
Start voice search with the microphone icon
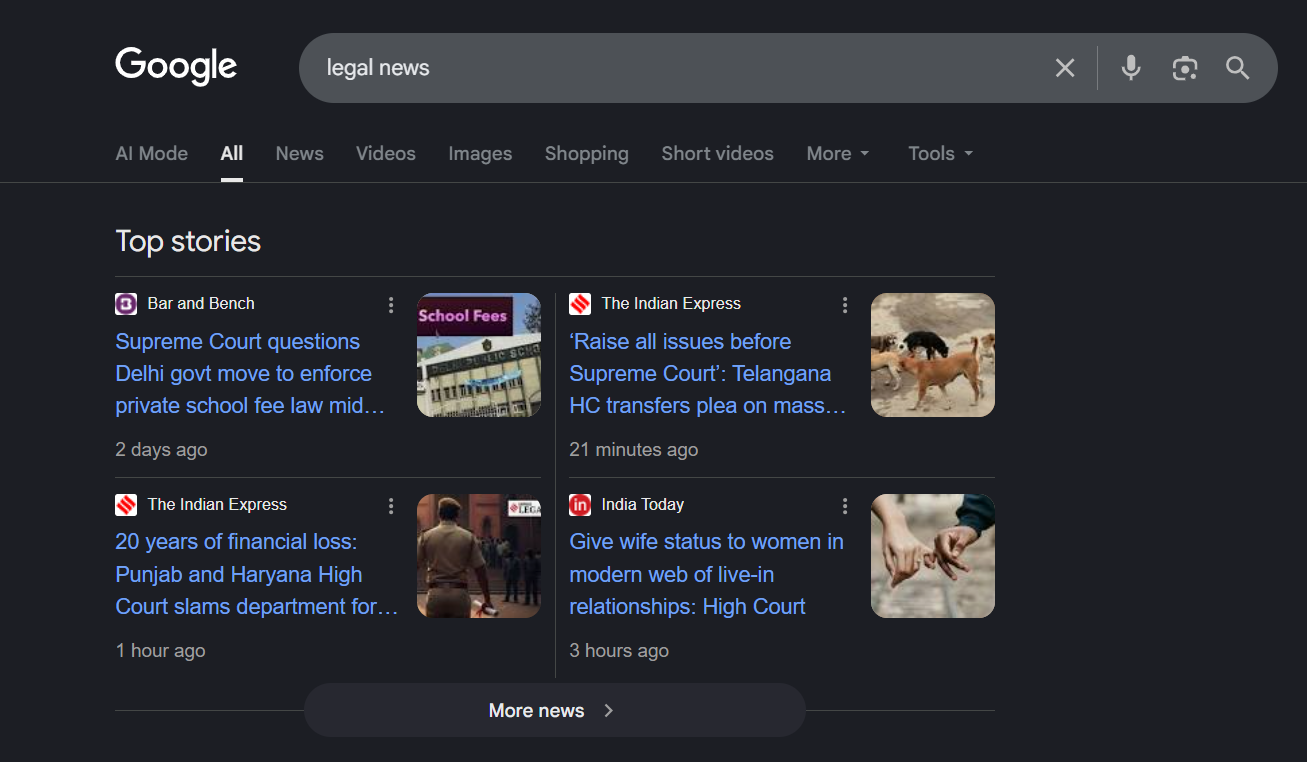[x=1130, y=68]
